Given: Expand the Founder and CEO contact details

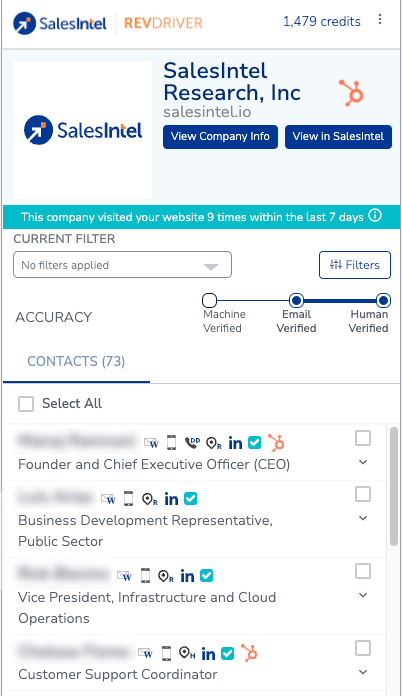Looking at the screenshot, I should (363, 463).
